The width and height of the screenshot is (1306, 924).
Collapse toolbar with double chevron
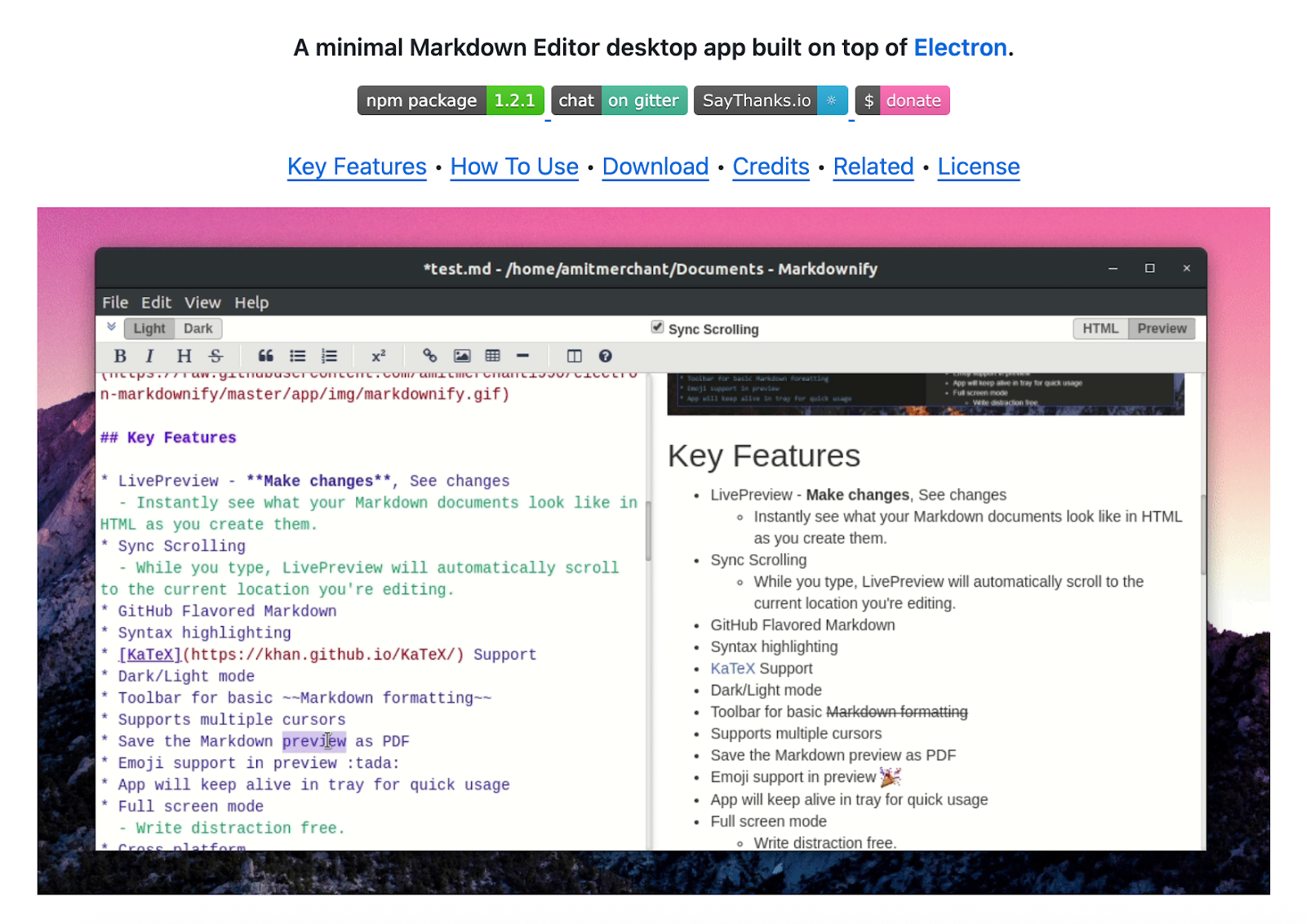click(x=111, y=327)
